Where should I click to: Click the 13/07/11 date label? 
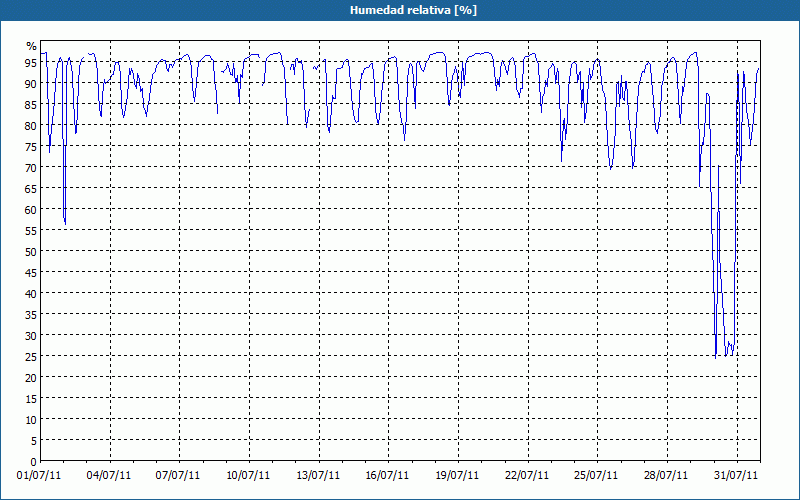[318, 476]
